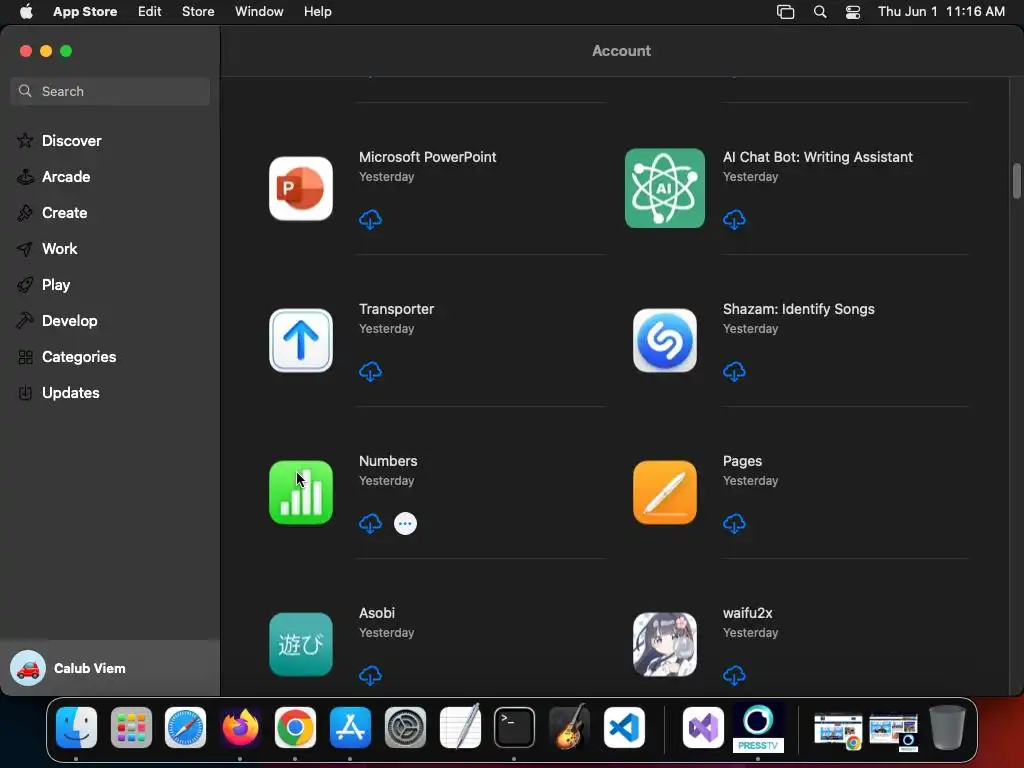This screenshot has width=1024, height=768.
Task: Redownload Pages via cloud icon
Action: [x=734, y=524]
